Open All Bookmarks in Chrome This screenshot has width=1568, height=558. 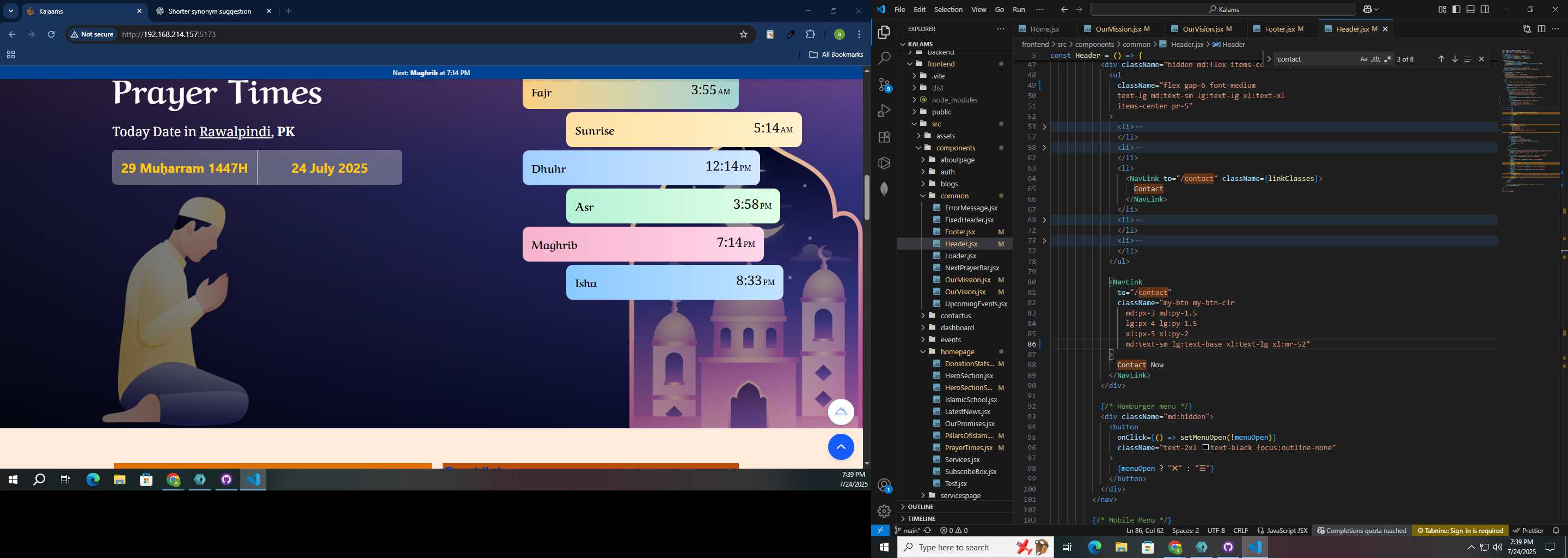tap(836, 55)
